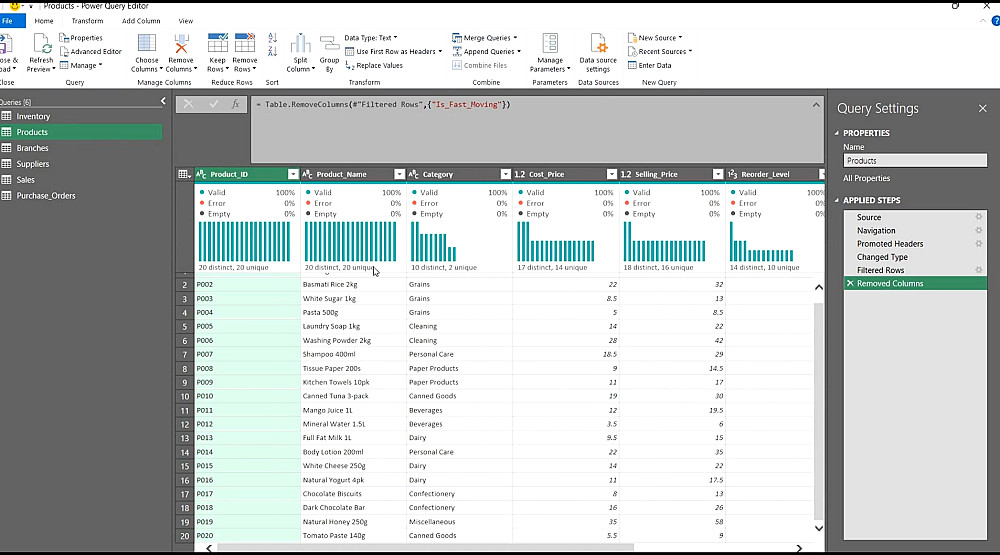Collapse the Queries pane with chevron

163,101
